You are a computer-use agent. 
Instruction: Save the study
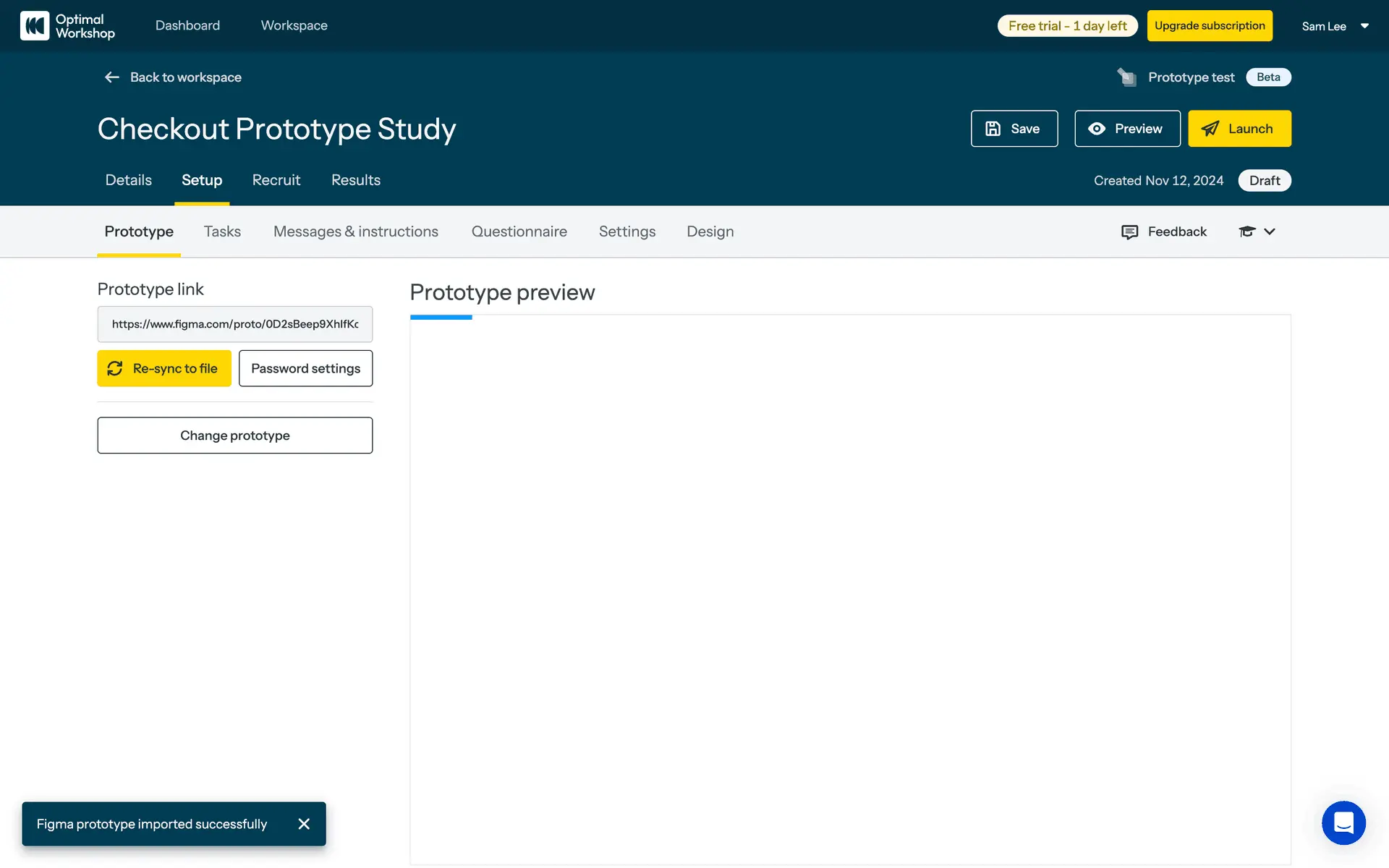point(1014,129)
